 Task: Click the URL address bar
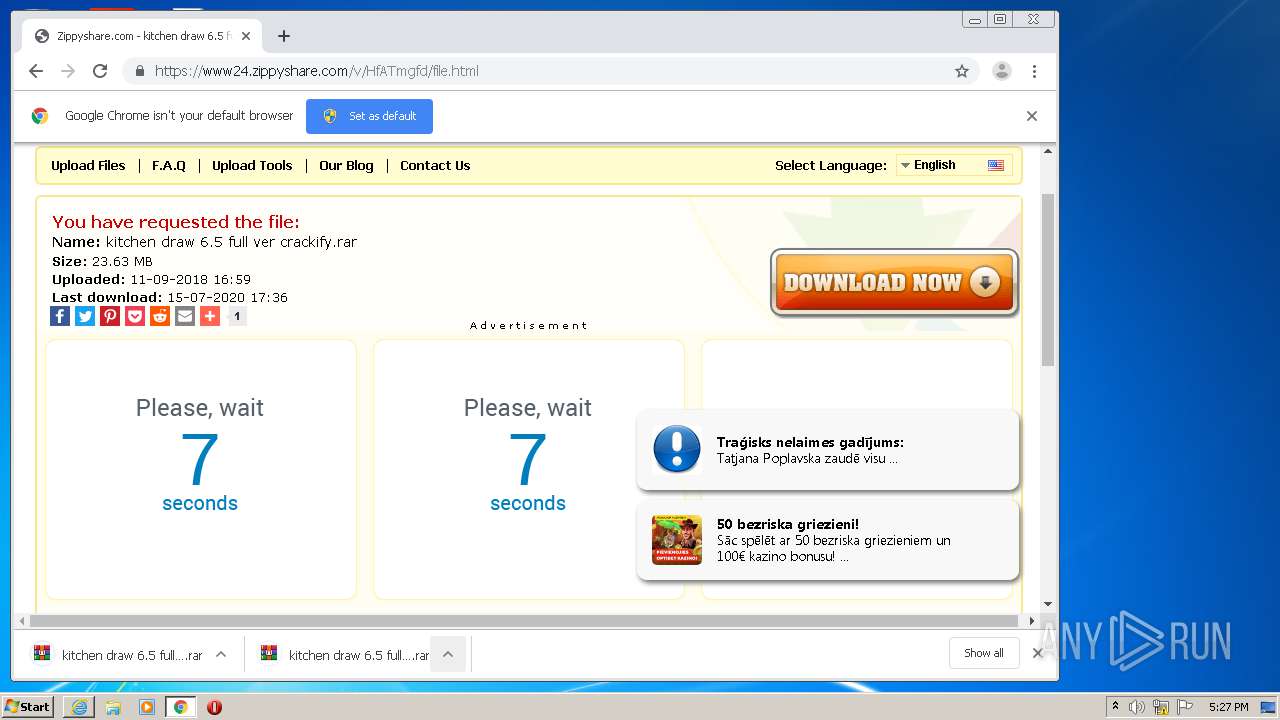(550, 71)
